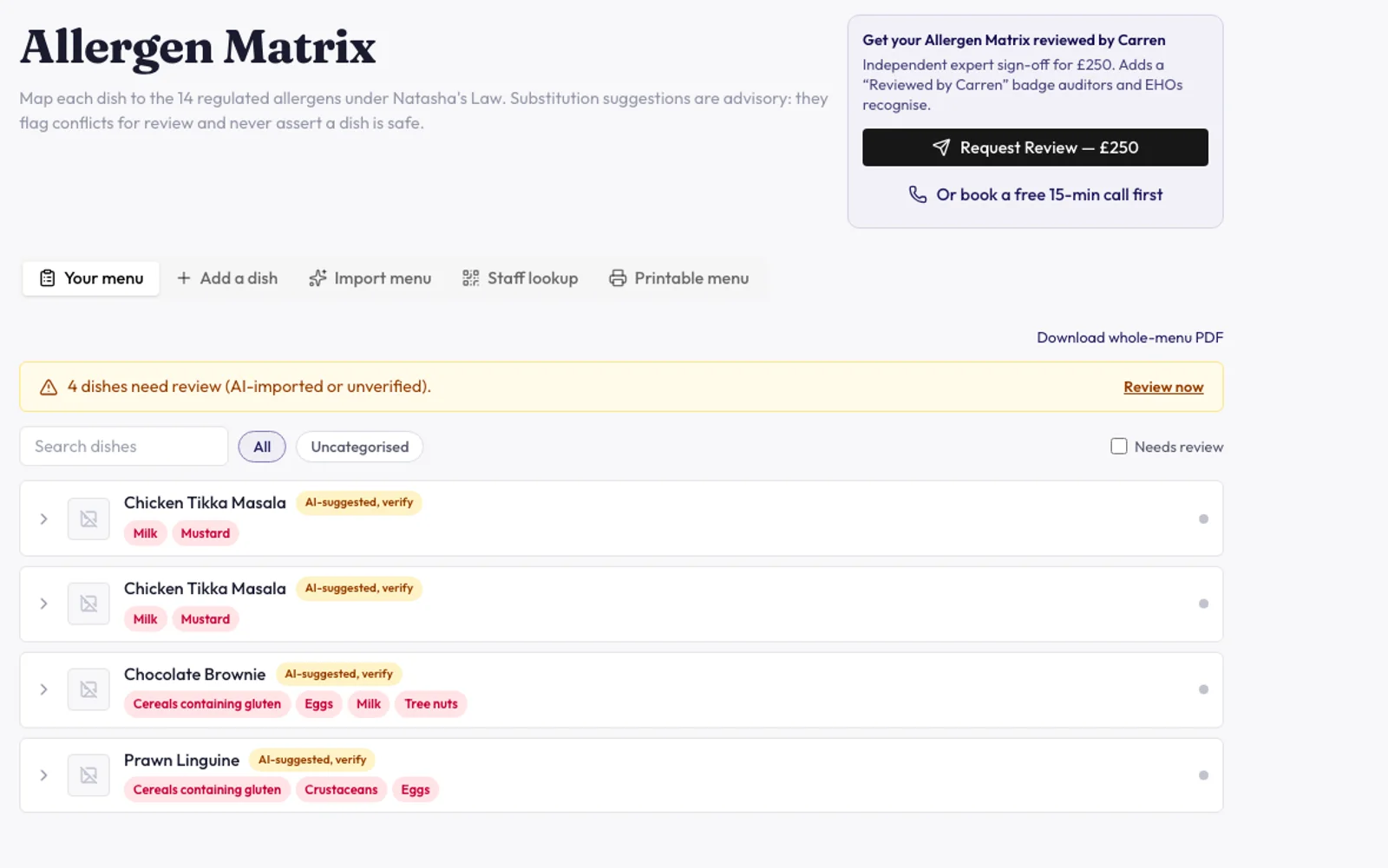Open the Printable menu tab
The height and width of the screenshot is (868, 1388).
point(679,278)
